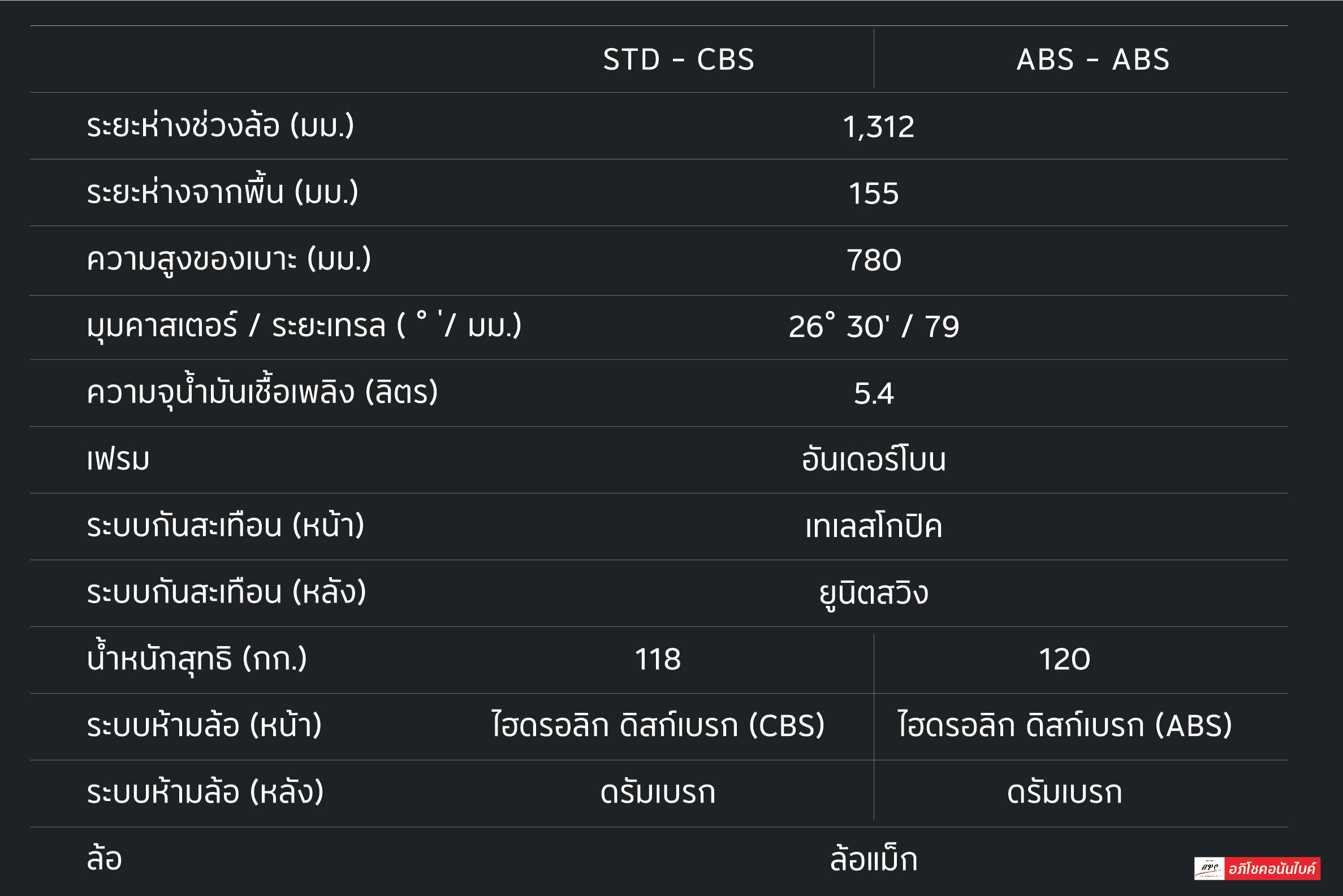Click the wheel value ล้อแม็ก
Viewport: 1343px width, 896px height.
[x=873, y=859]
